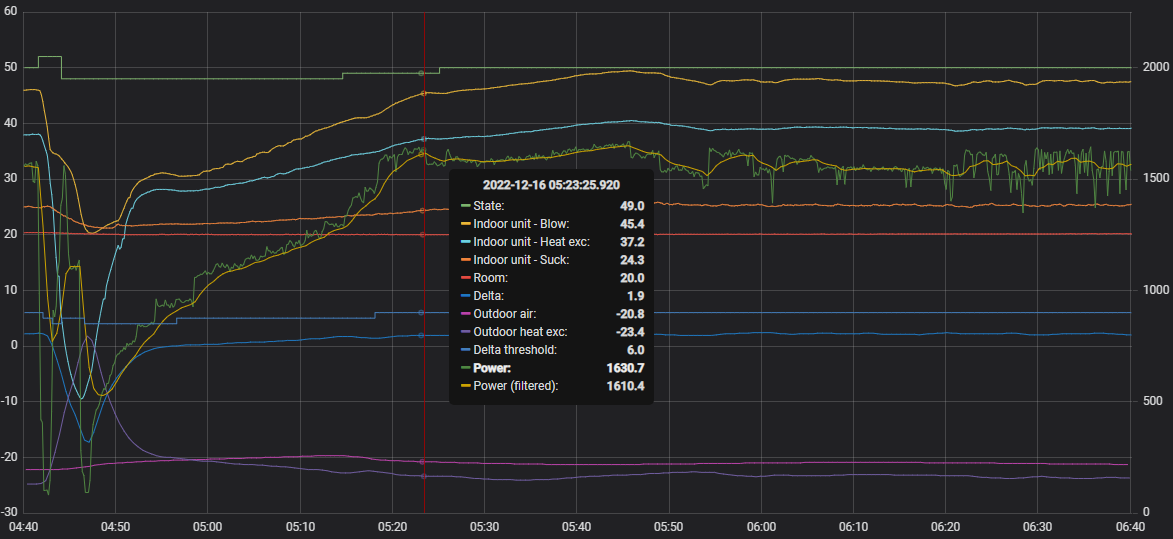Click the cyan Indoor unit - Heat exc marker
Screen dimensions: 1173x539
[465, 242]
